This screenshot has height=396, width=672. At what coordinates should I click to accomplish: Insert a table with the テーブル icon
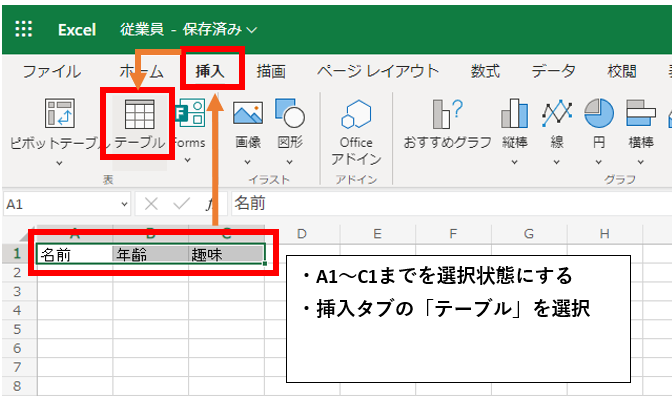tap(139, 114)
